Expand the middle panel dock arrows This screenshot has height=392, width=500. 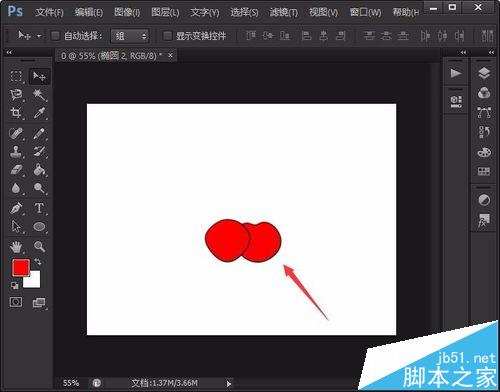(463, 52)
